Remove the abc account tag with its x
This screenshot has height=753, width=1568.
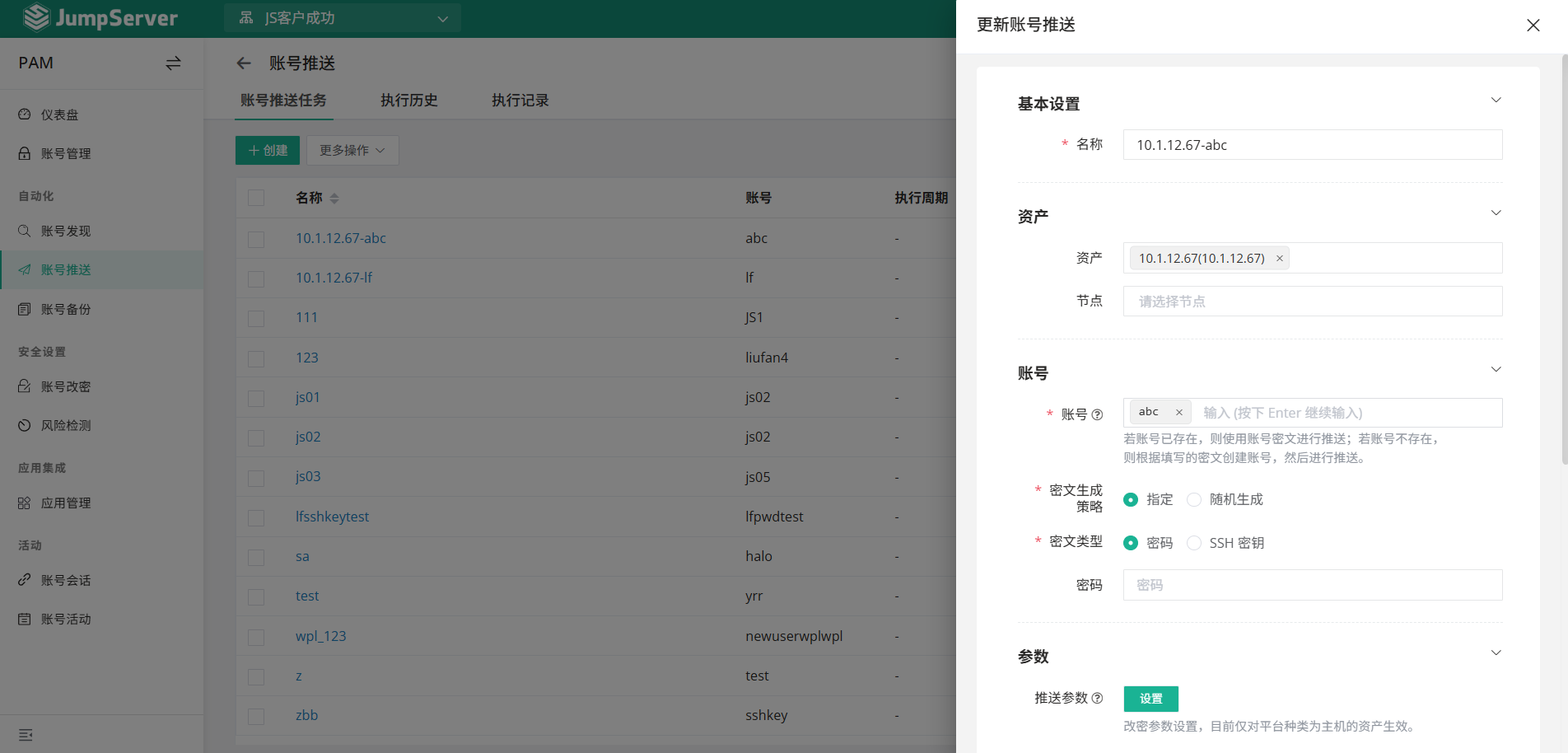(x=1178, y=412)
